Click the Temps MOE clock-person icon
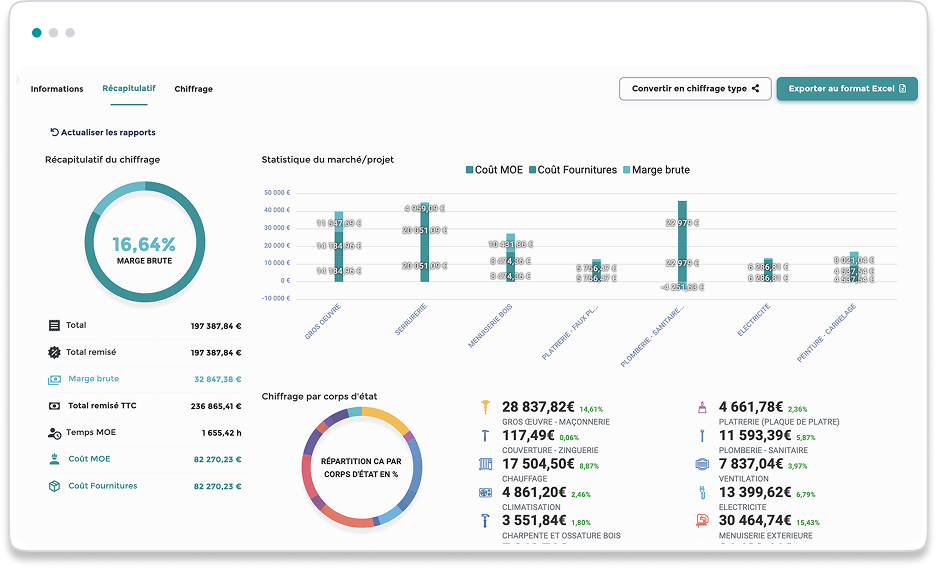This screenshot has width=937, height=568. point(54,433)
